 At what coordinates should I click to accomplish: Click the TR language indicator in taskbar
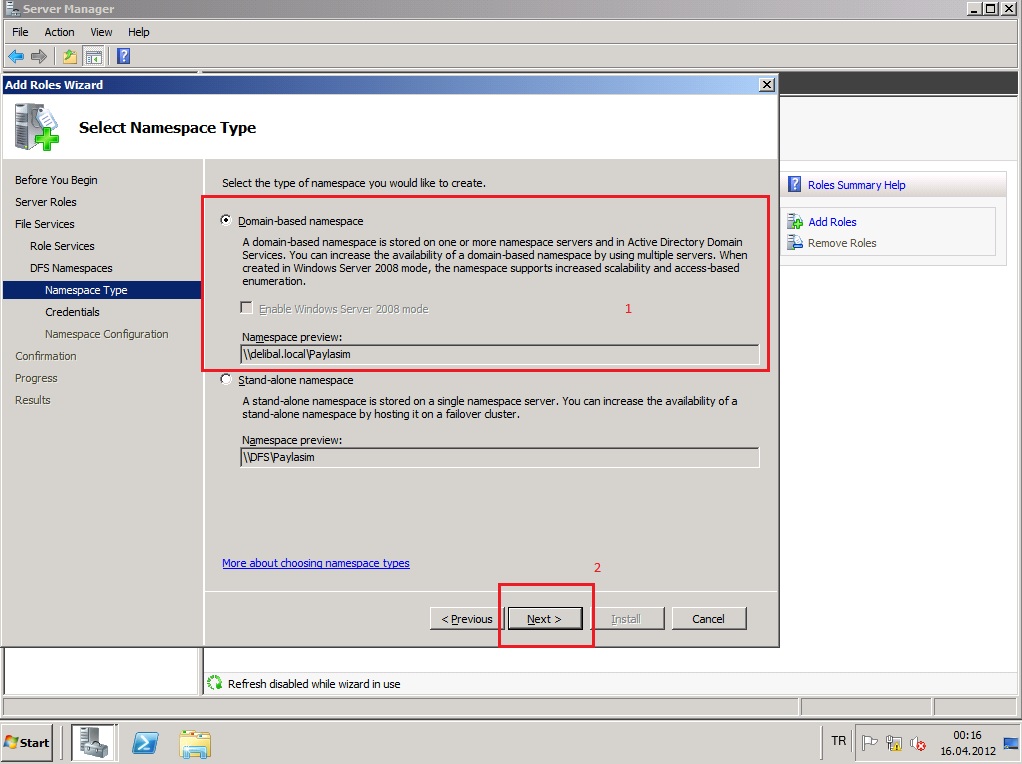pyautogui.click(x=838, y=742)
